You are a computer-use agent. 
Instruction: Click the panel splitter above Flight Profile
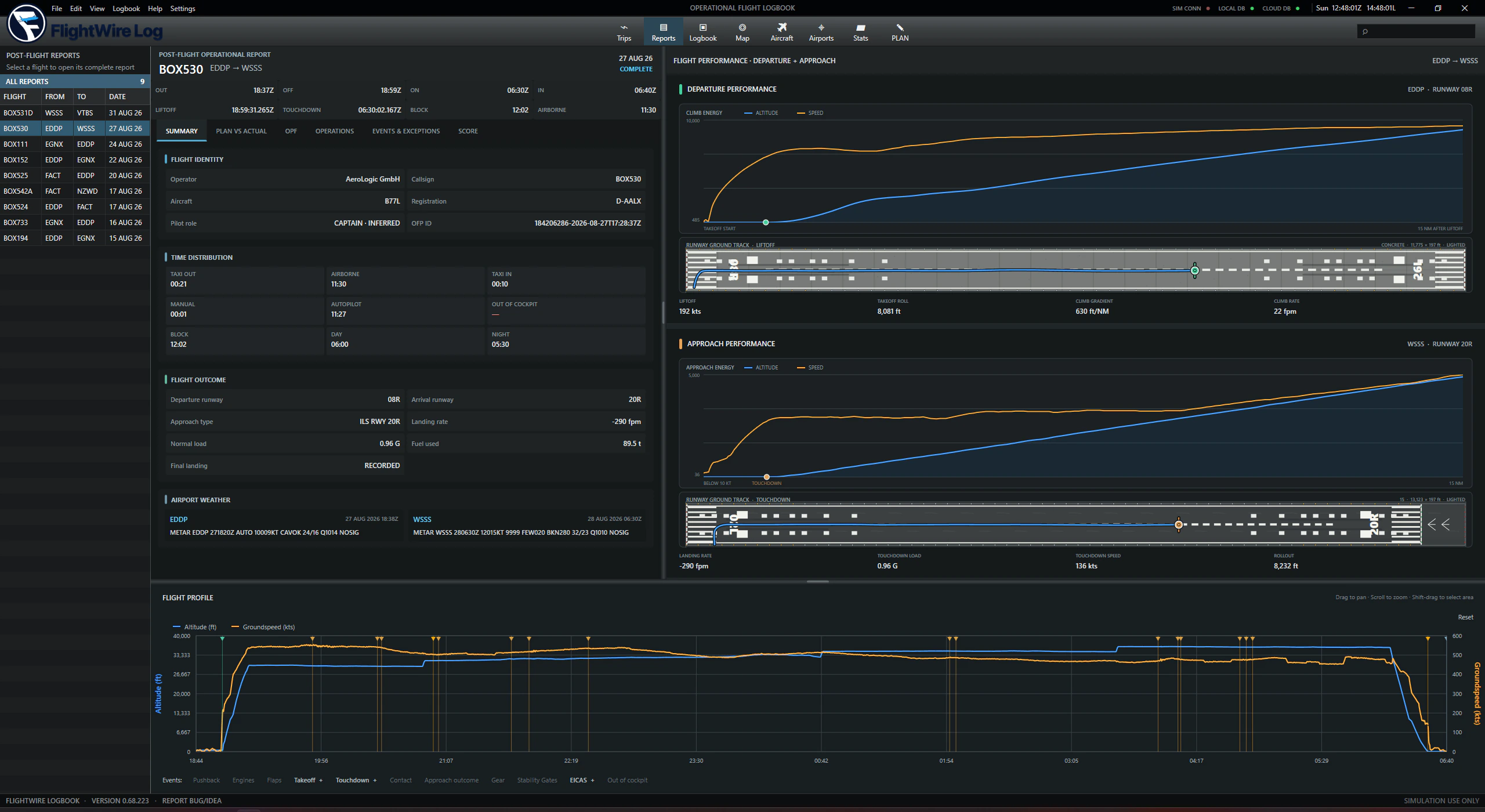point(817,581)
